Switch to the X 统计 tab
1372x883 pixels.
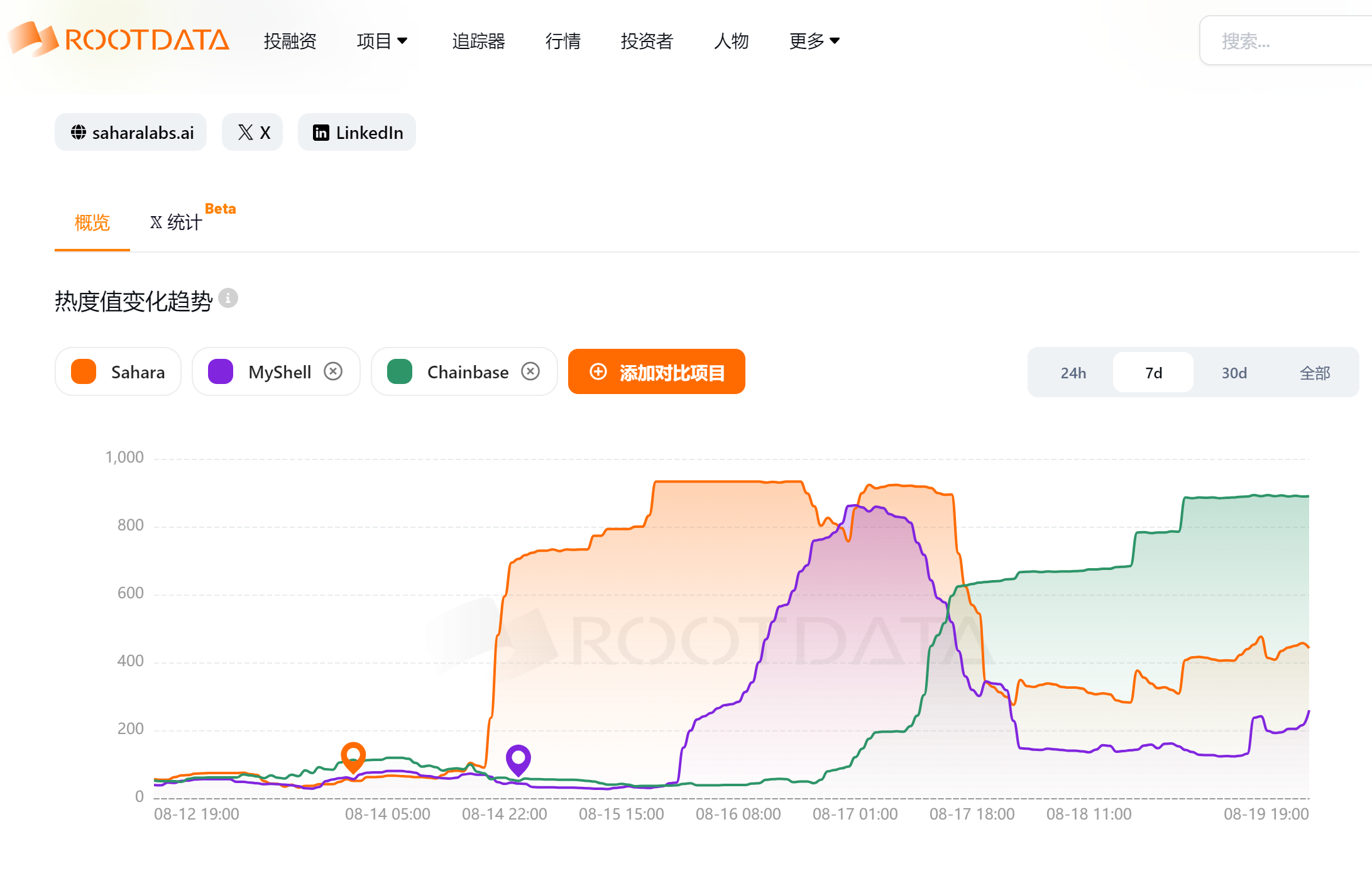coord(177,222)
